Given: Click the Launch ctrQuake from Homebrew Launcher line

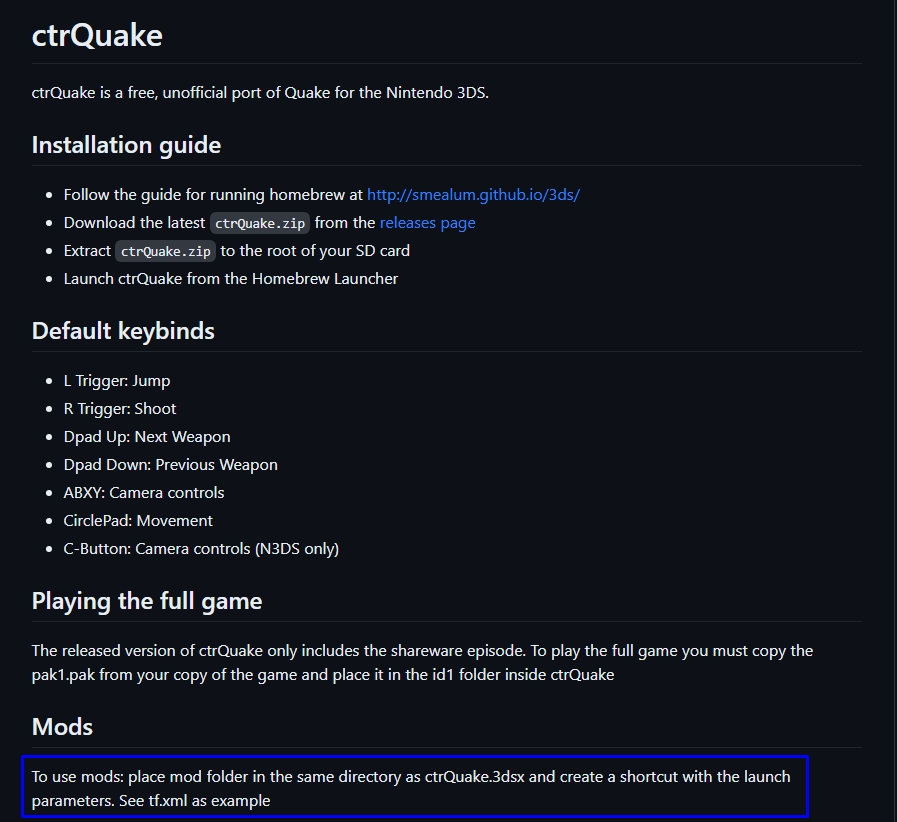Looking at the screenshot, I should point(231,279).
